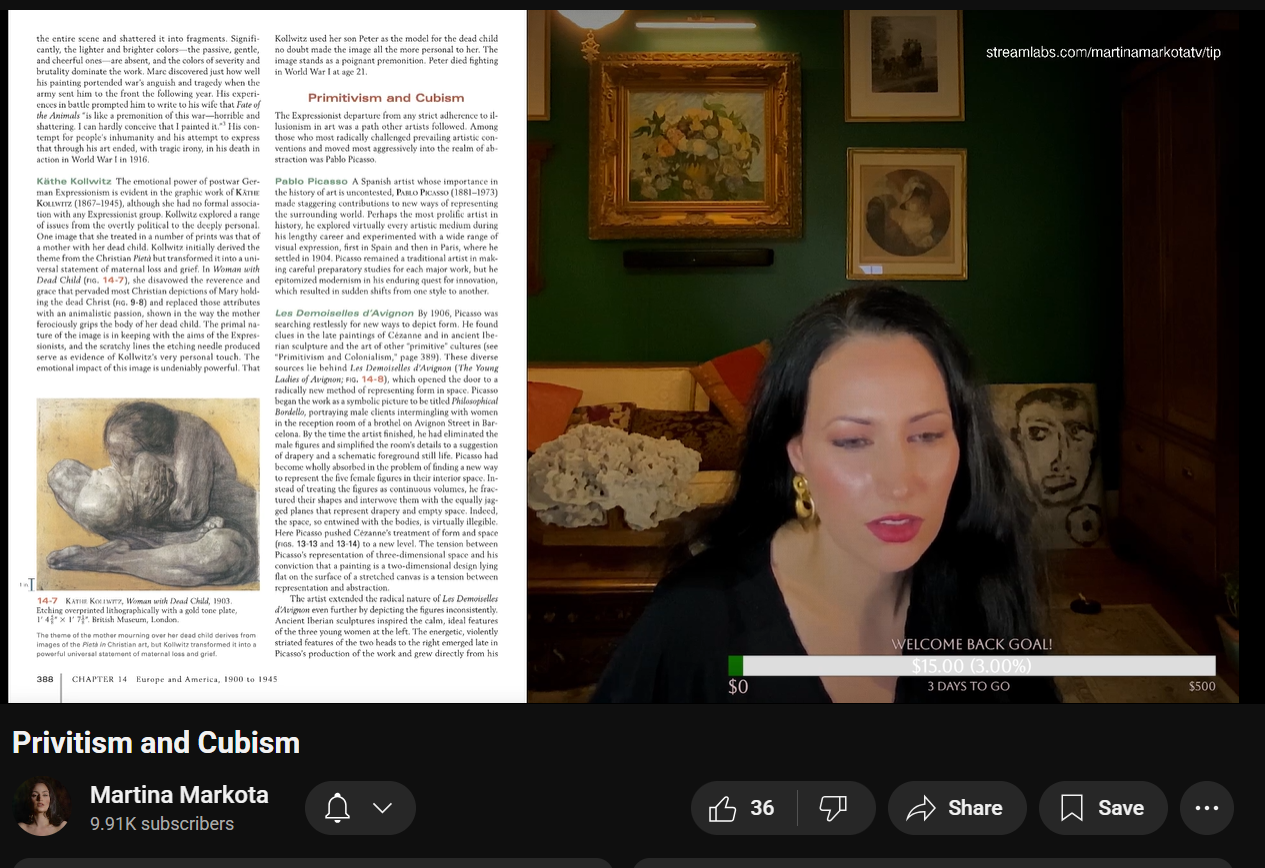Click the video title 'Privitism and Cubism'

156,743
